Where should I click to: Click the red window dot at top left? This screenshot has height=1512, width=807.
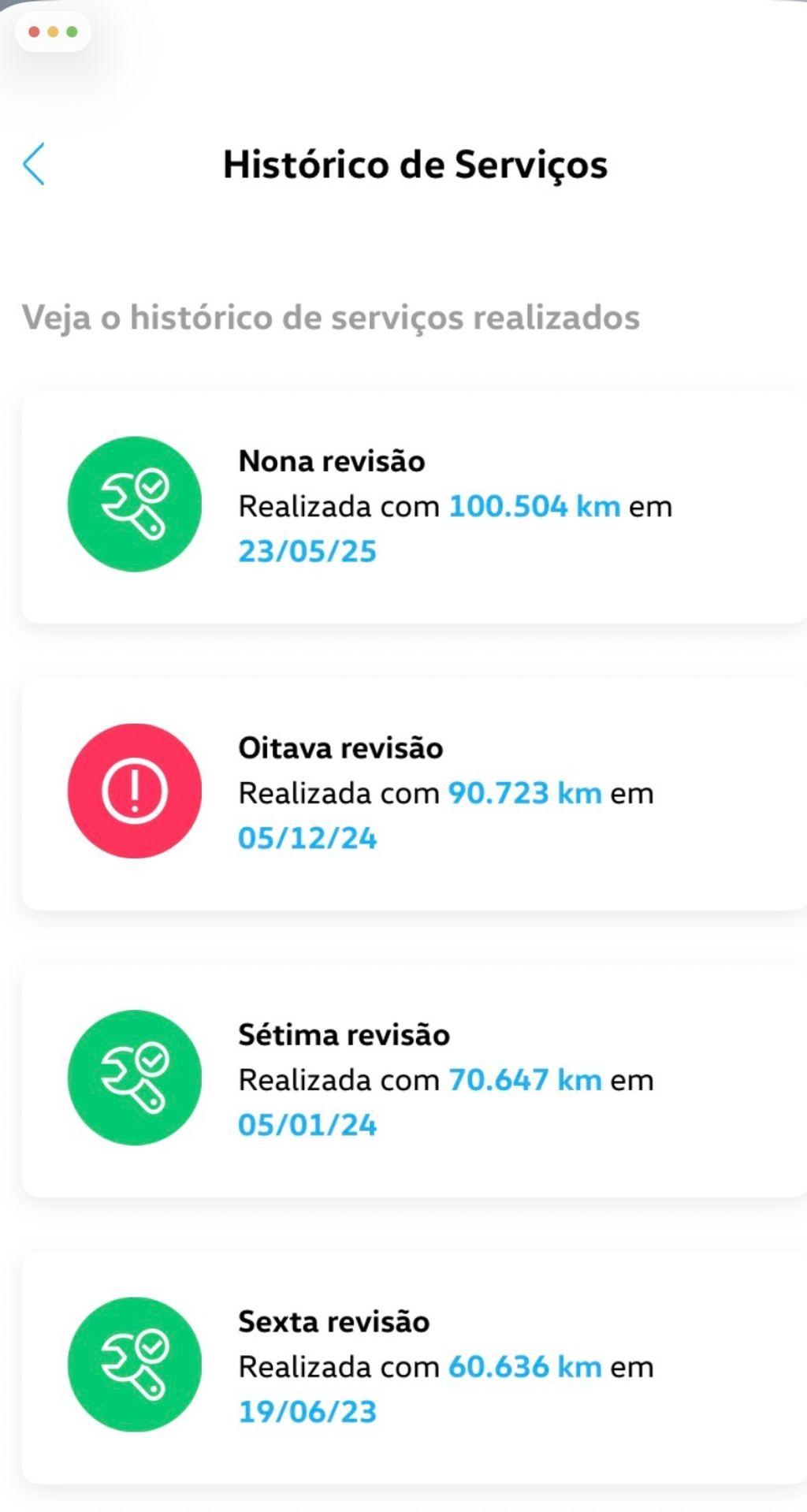pos(34,32)
